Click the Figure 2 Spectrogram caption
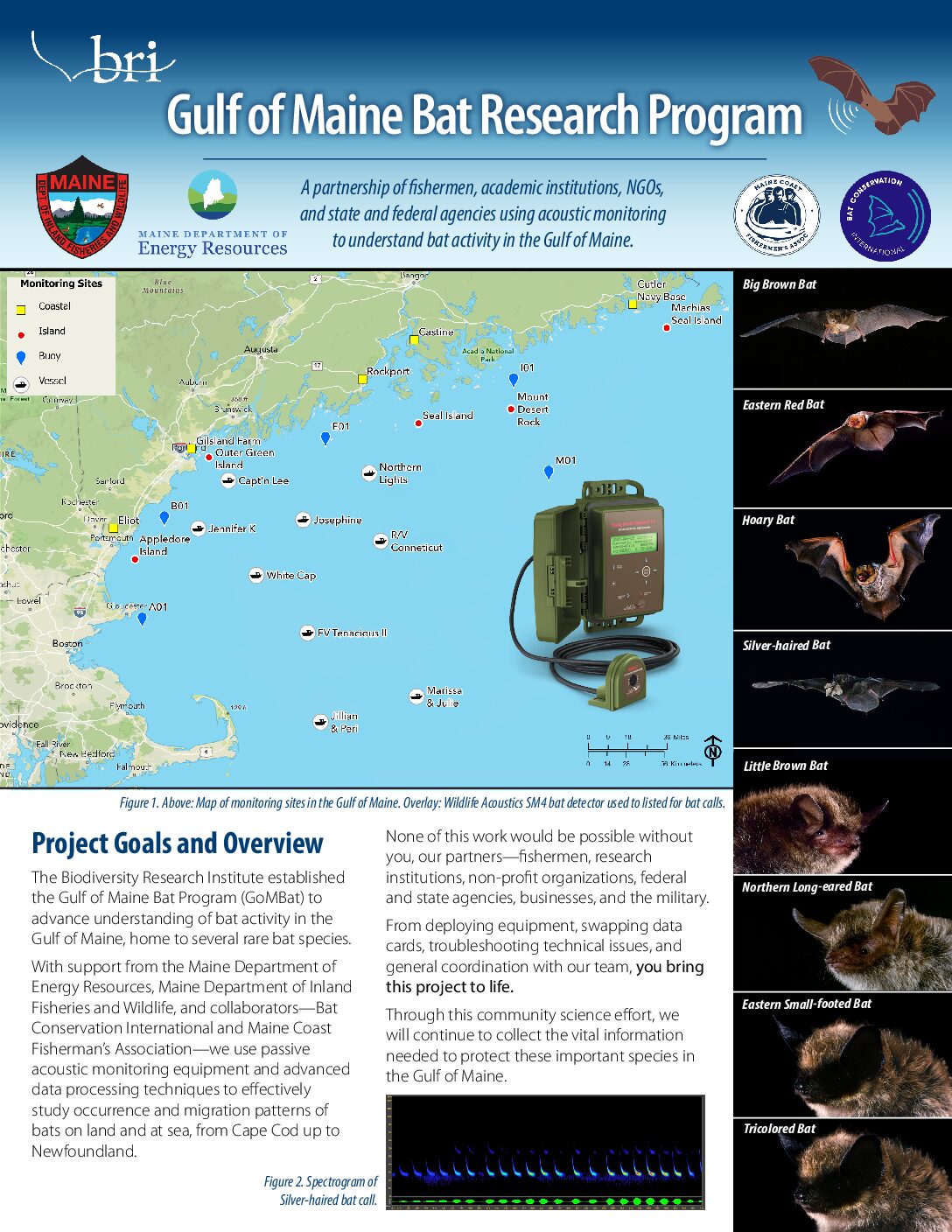The image size is (952, 1232). point(321,1191)
